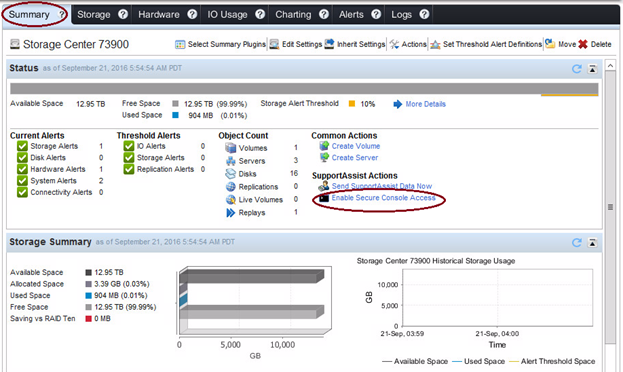Click the Enable Secure Console Access link
623x372 pixels.
pyautogui.click(x=383, y=198)
